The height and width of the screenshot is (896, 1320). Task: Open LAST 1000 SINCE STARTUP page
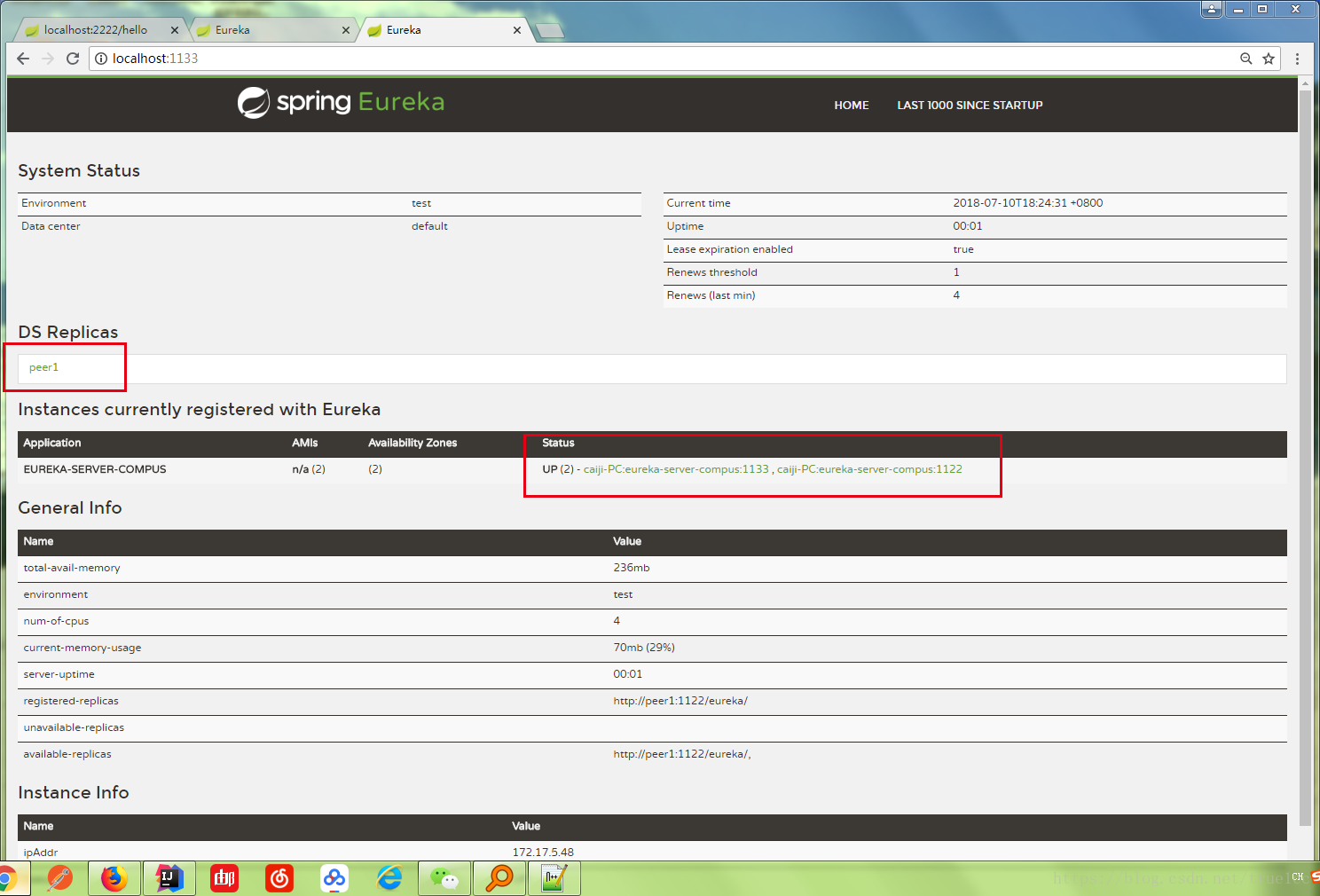pos(970,105)
